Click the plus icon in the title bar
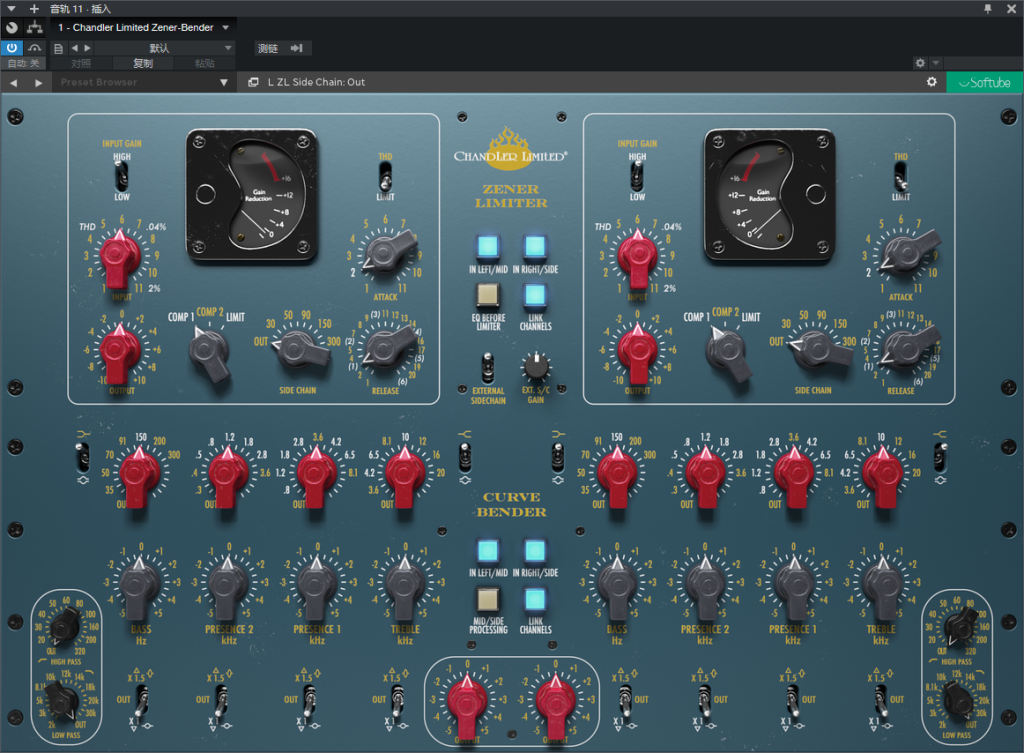The width and height of the screenshot is (1024, 753). 34,8
